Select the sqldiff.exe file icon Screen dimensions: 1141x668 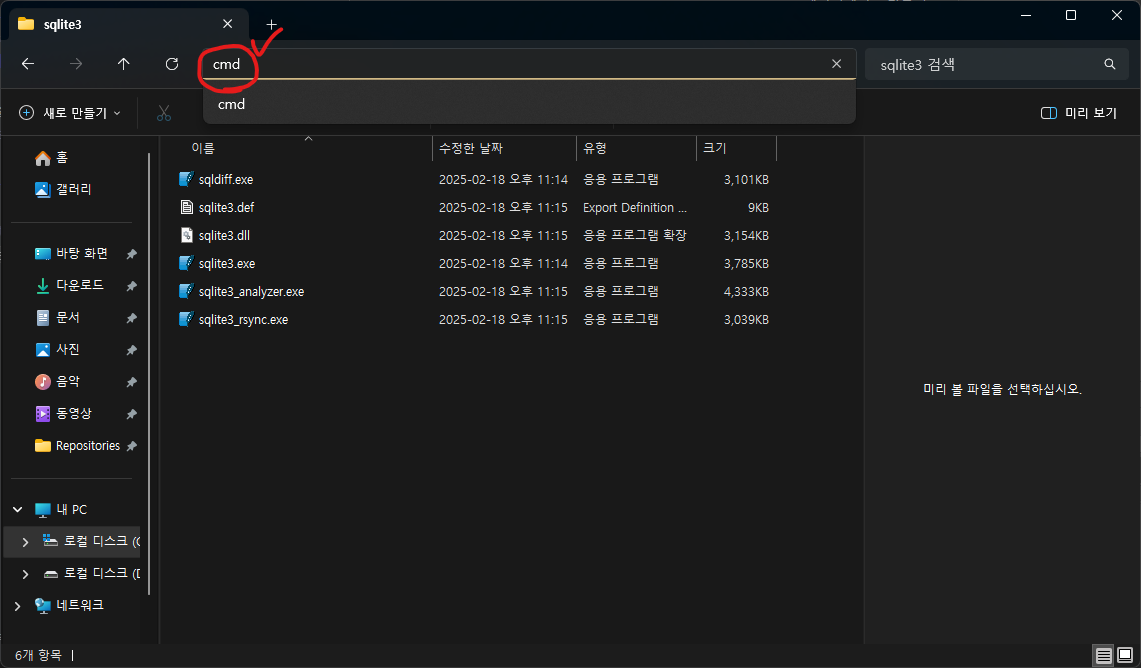[186, 179]
